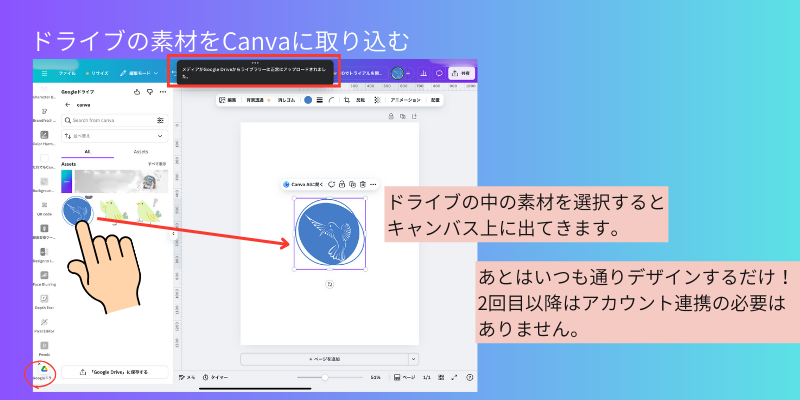The image size is (800, 400).
Task: Lock the selected element via floating toolbar
Action: [x=342, y=184]
